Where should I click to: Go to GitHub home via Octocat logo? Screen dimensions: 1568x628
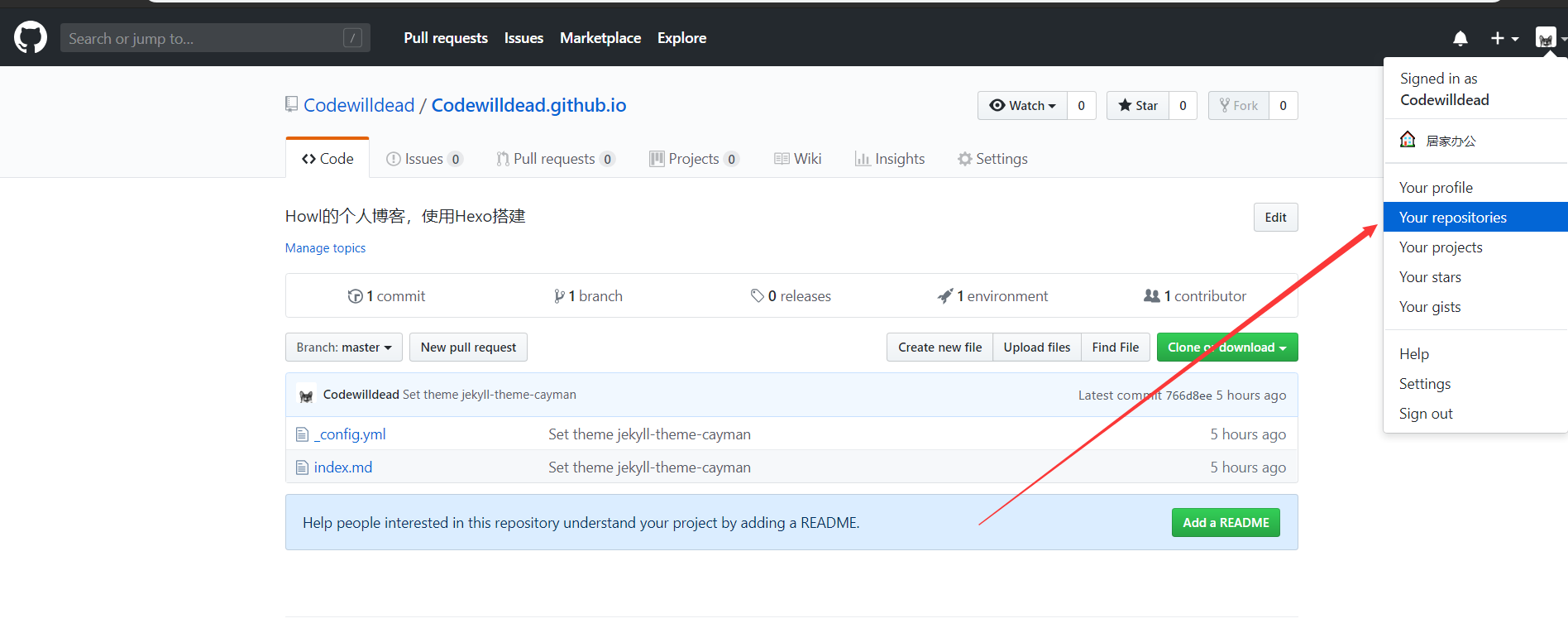click(x=31, y=38)
